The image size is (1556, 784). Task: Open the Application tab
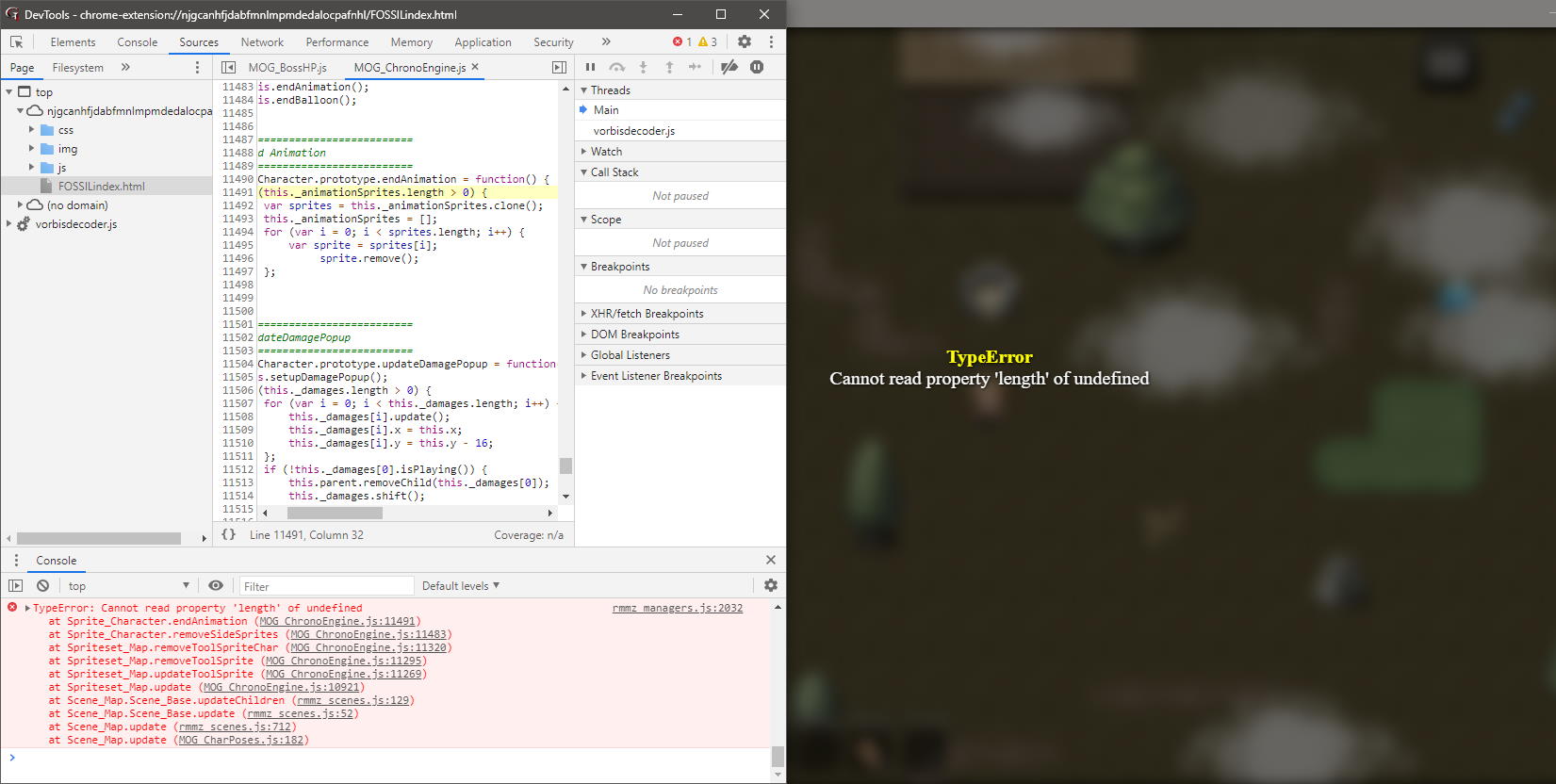coord(483,42)
